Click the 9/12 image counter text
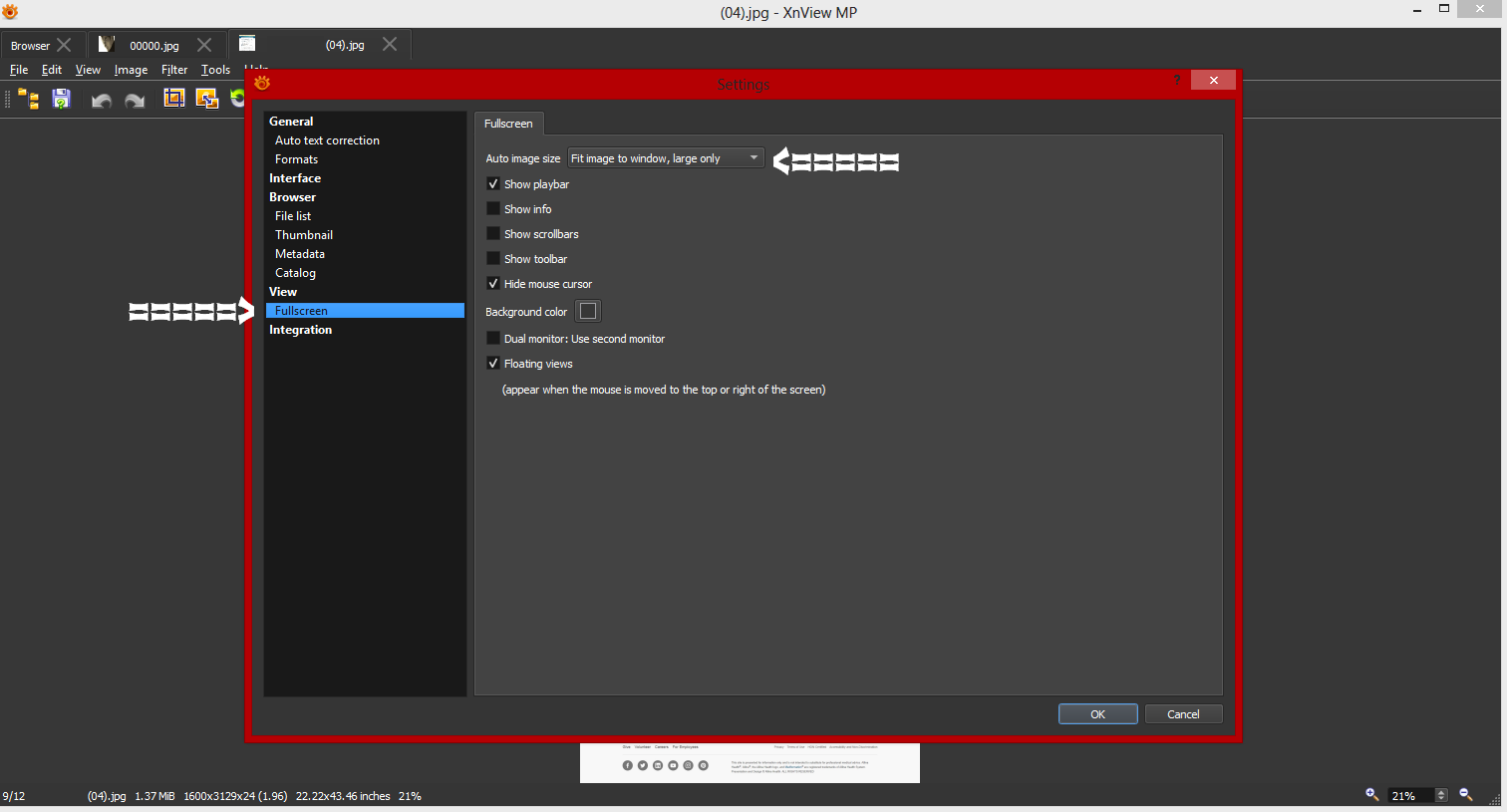Screen dimensions: 1507x812 [x=14, y=796]
